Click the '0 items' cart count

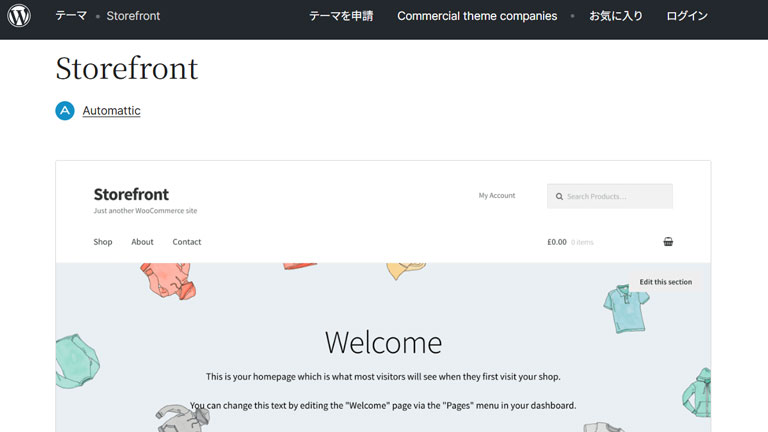pyautogui.click(x=582, y=242)
